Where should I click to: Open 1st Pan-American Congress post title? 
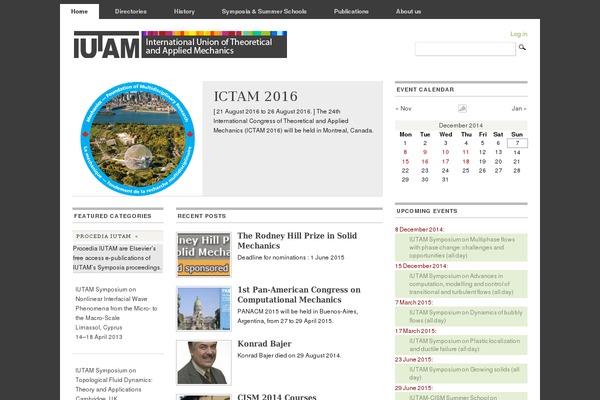(x=299, y=295)
